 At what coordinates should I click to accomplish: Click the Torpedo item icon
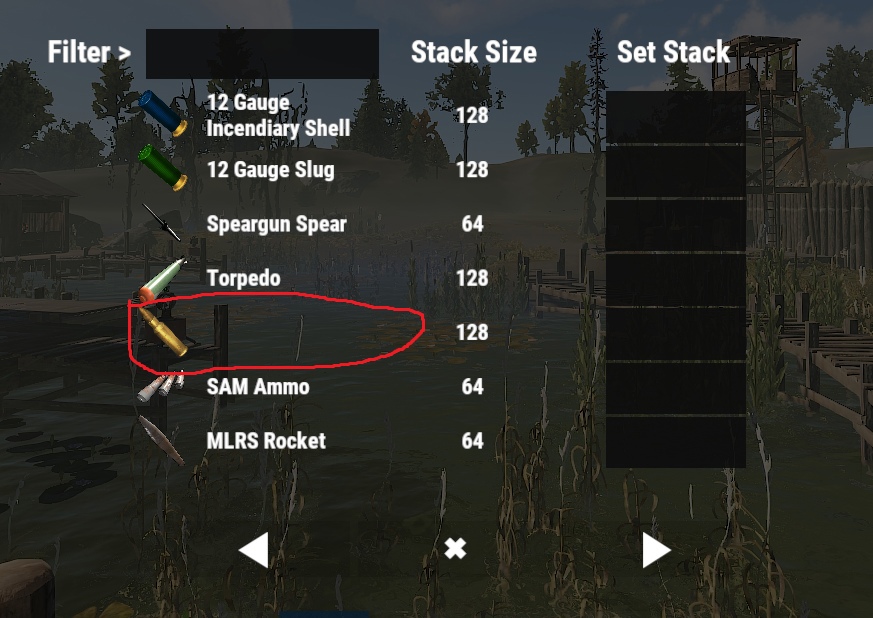click(x=162, y=279)
